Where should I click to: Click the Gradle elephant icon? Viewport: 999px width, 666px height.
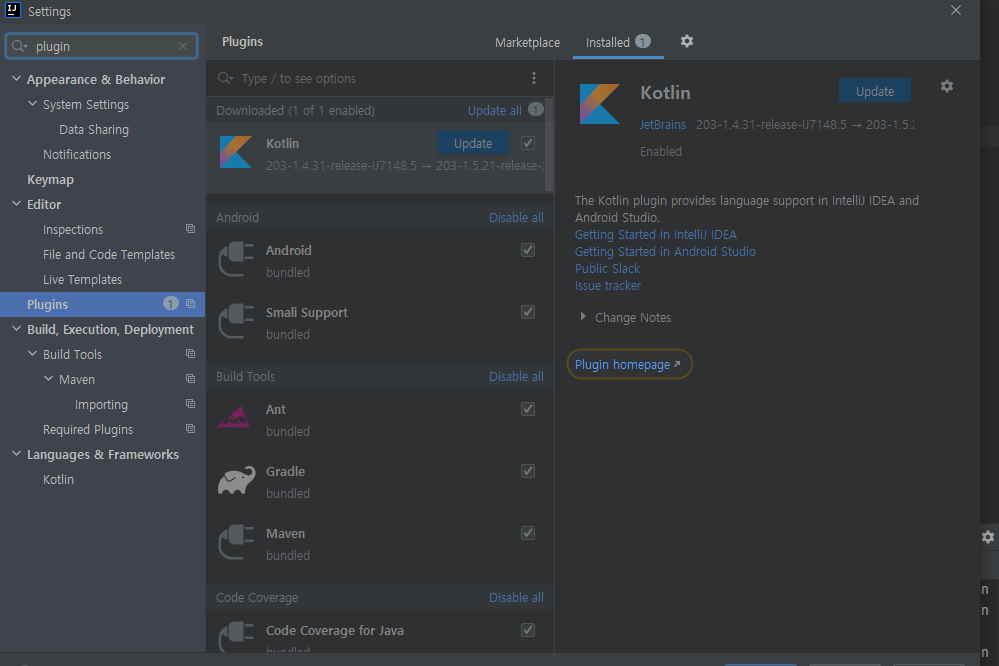[236, 480]
